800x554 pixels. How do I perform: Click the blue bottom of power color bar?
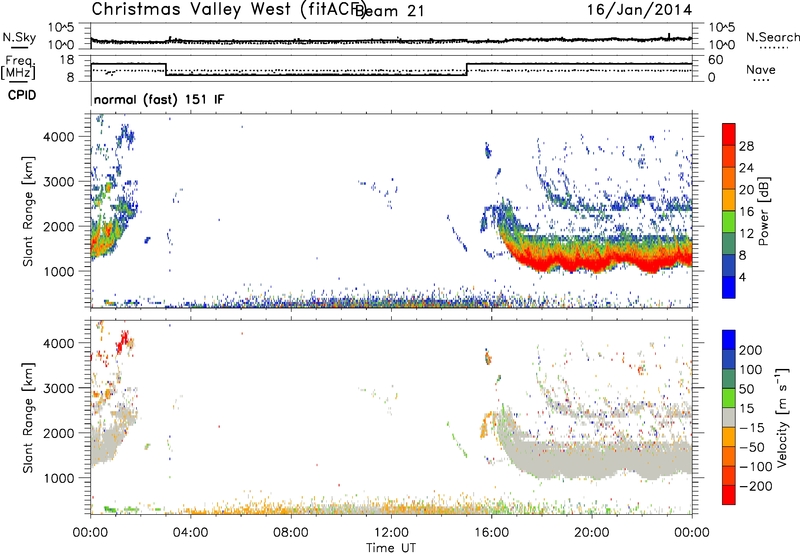click(729, 288)
